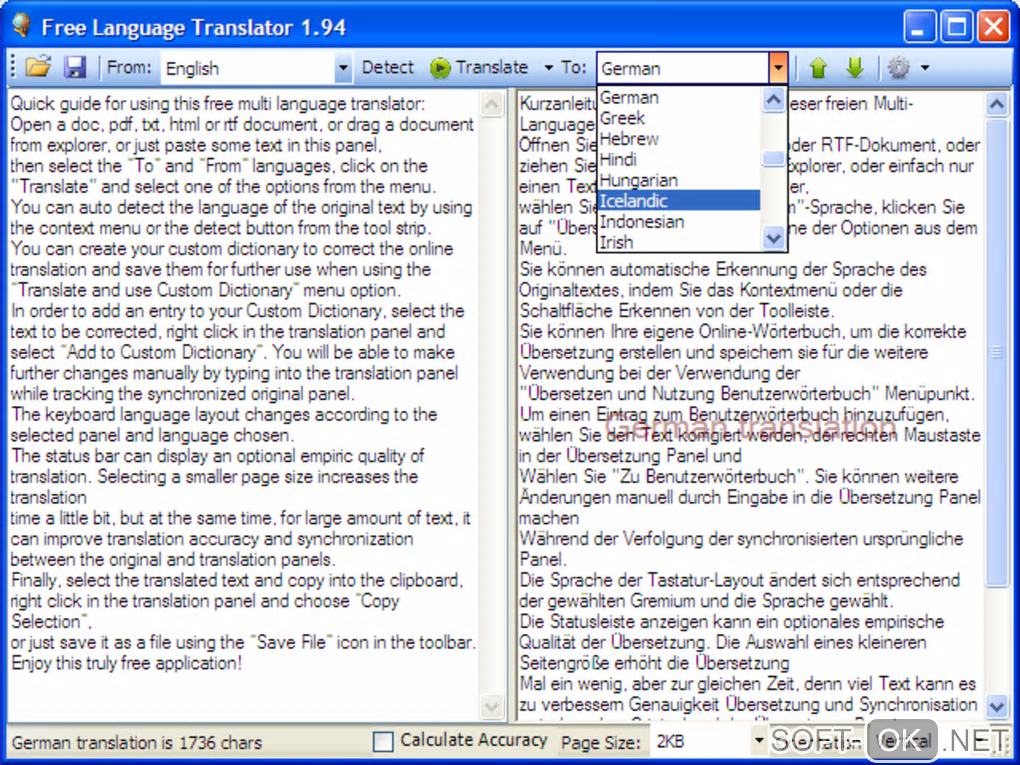Click text 'Enjoy this truly free application!'
Viewport: 1020px width, 765px height.
[x=127, y=664]
